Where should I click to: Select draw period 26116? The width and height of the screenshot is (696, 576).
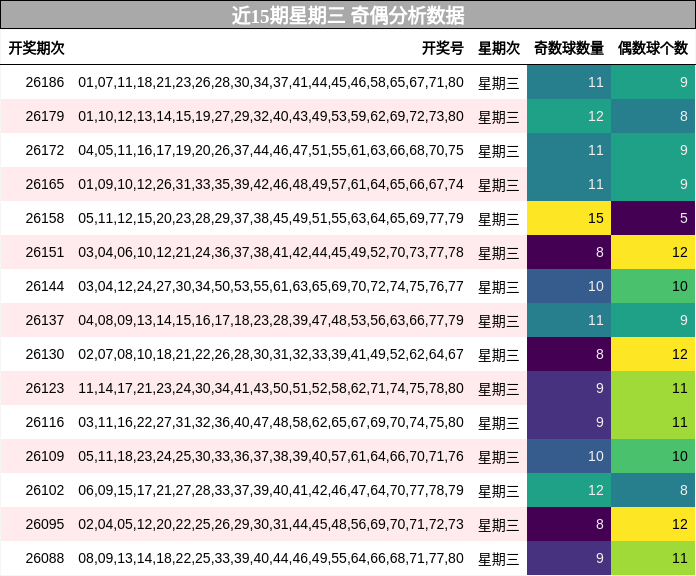point(44,422)
